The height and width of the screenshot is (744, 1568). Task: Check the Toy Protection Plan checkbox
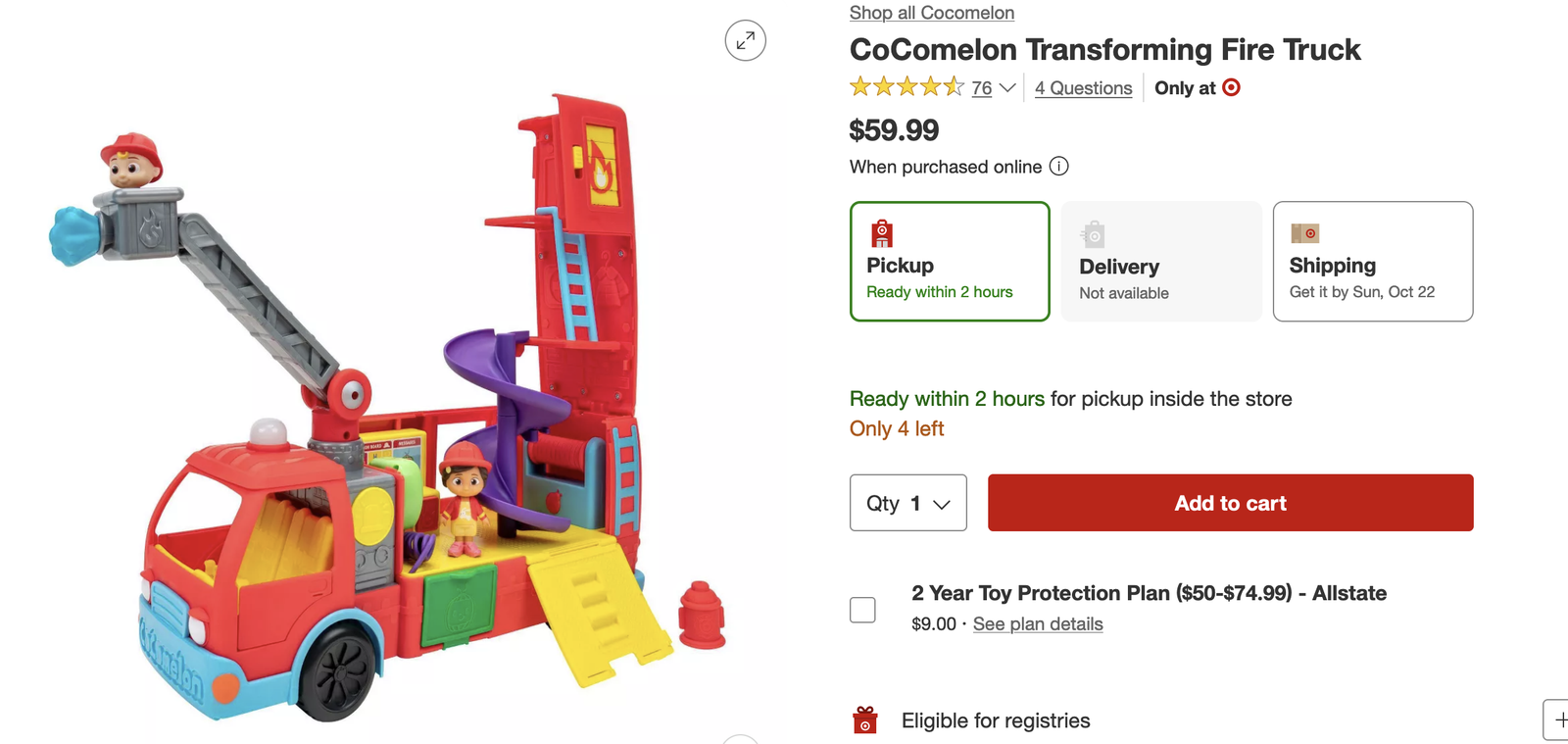coord(862,610)
